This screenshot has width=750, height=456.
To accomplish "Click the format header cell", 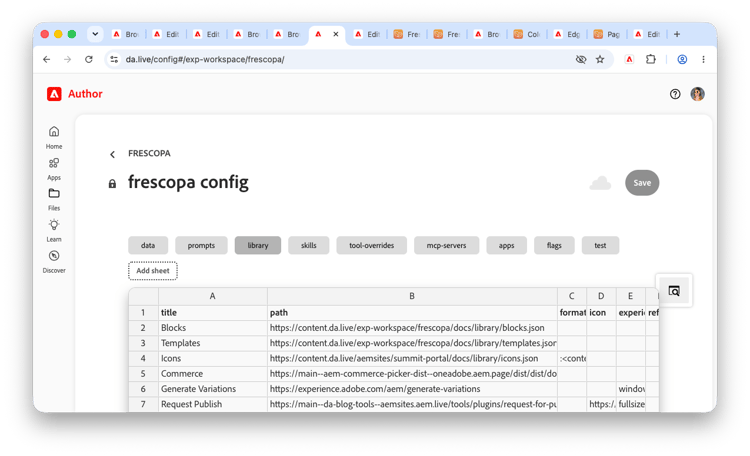I will [572, 312].
